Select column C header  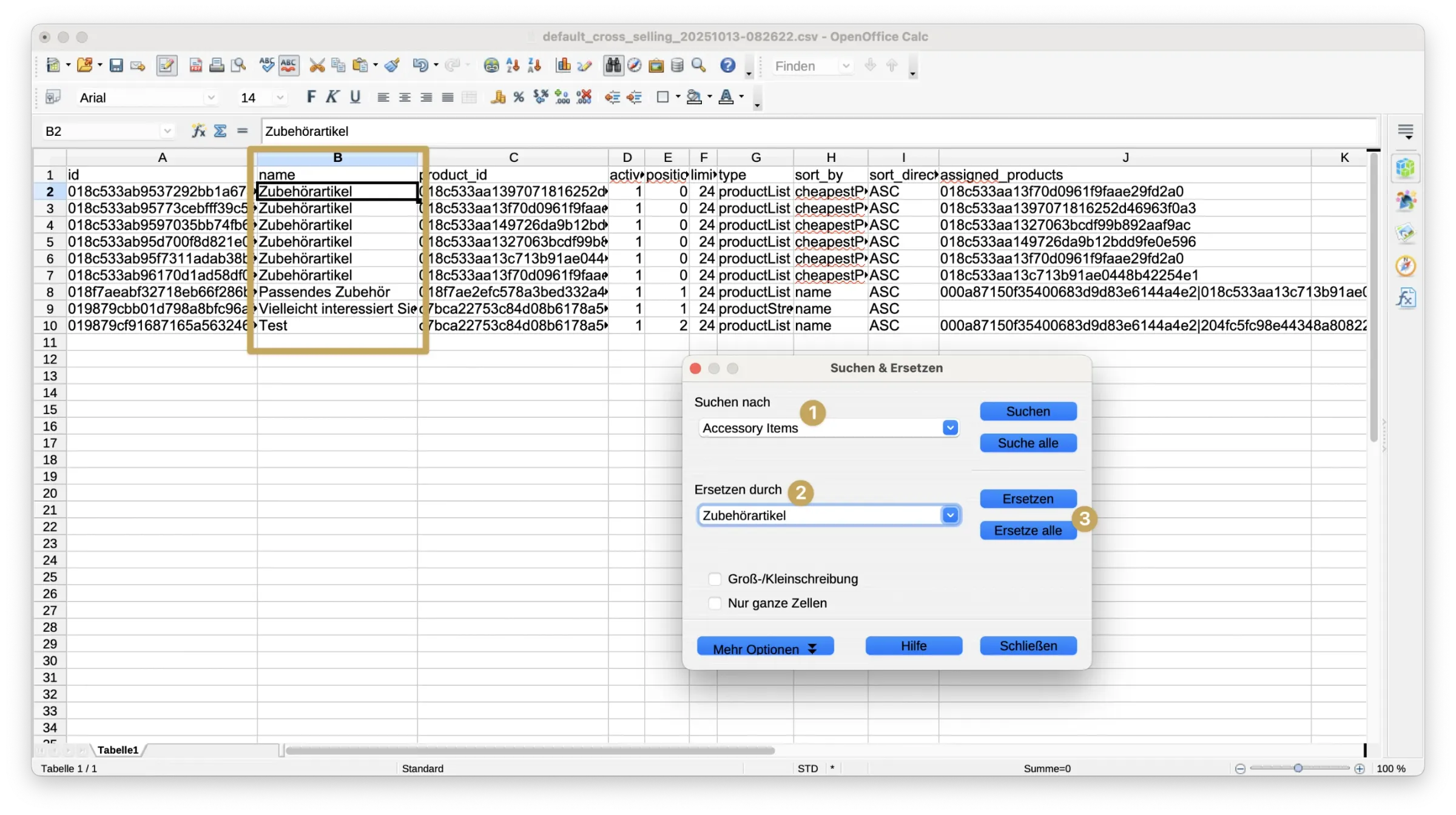[x=513, y=158]
